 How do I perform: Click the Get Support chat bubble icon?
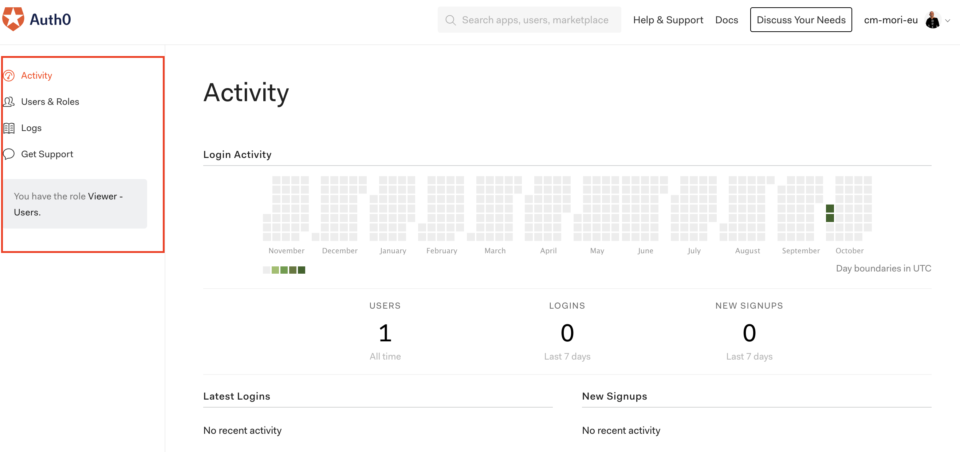[x=9, y=154]
